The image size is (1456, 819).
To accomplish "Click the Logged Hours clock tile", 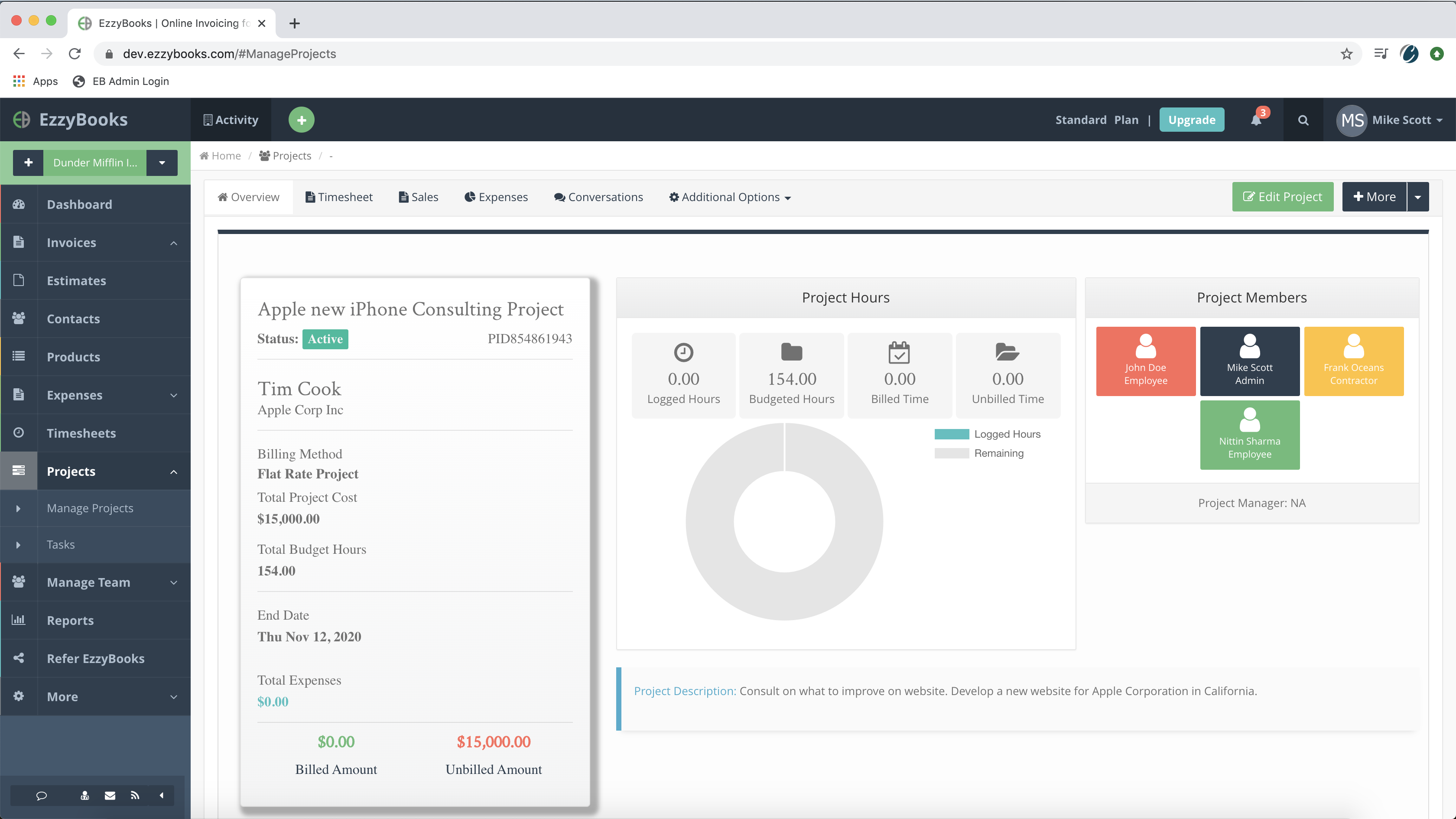I will (x=683, y=375).
